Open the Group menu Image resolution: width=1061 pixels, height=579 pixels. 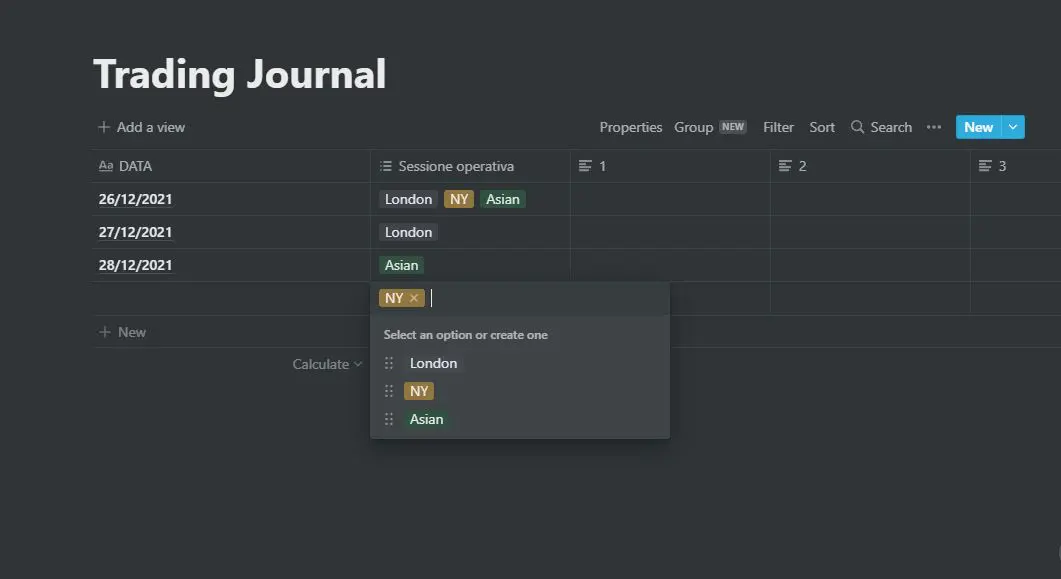(x=694, y=127)
